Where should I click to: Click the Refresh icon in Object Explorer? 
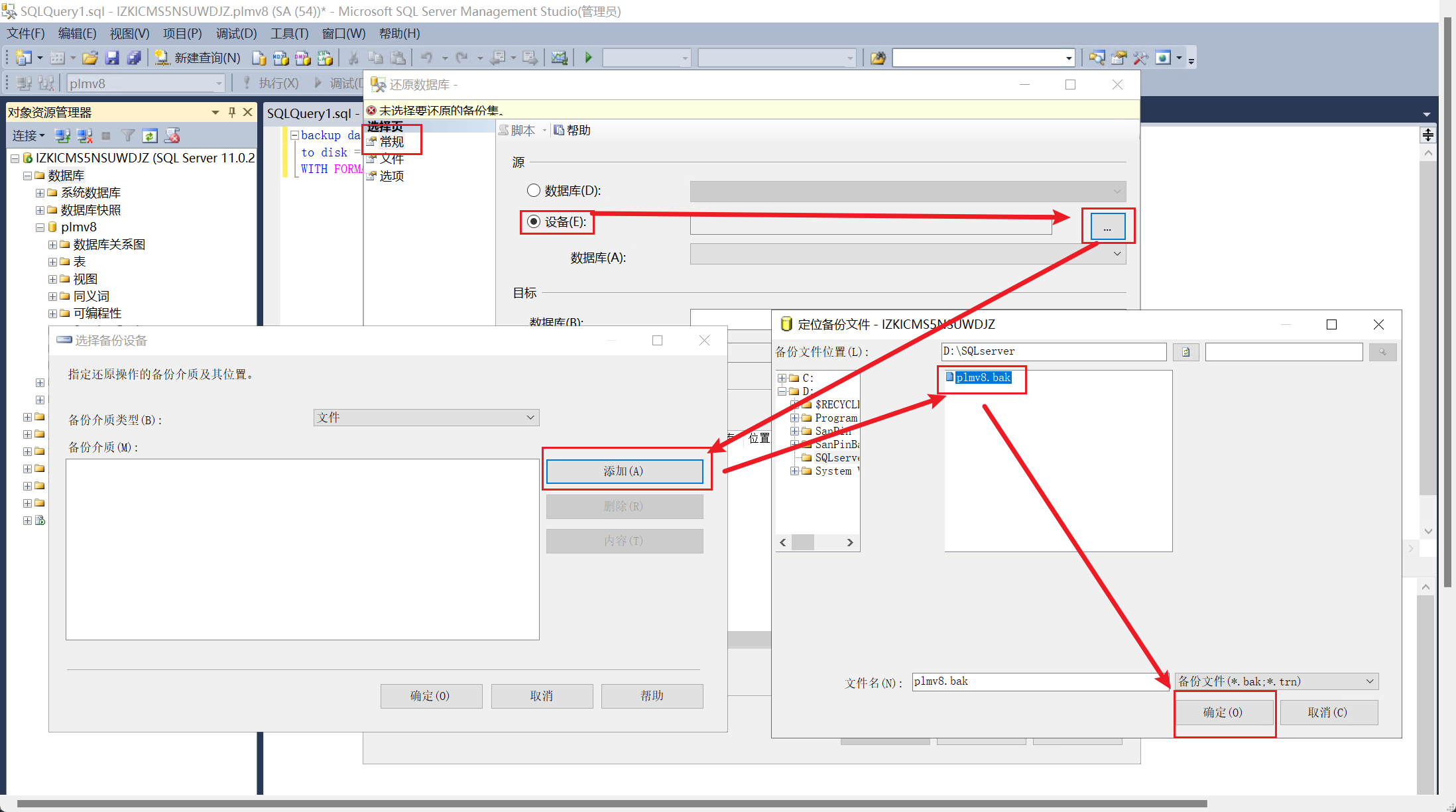pos(150,136)
